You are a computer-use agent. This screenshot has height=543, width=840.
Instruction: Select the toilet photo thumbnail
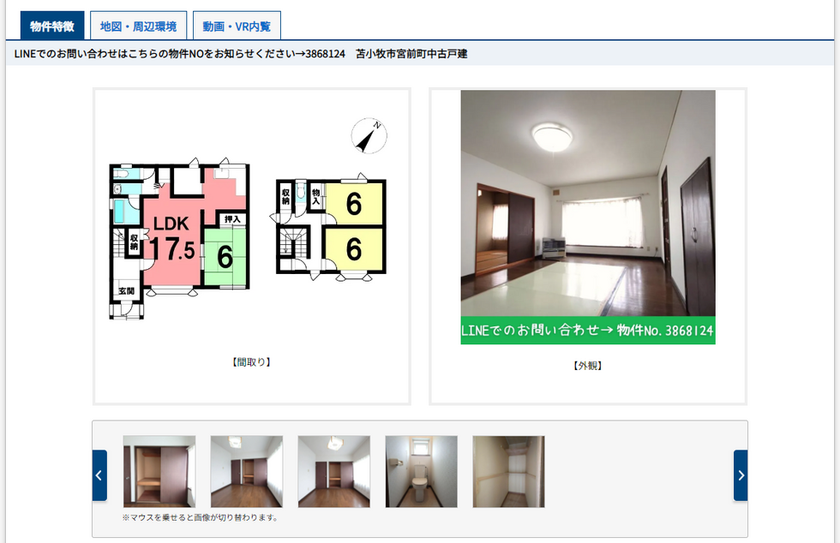point(421,471)
